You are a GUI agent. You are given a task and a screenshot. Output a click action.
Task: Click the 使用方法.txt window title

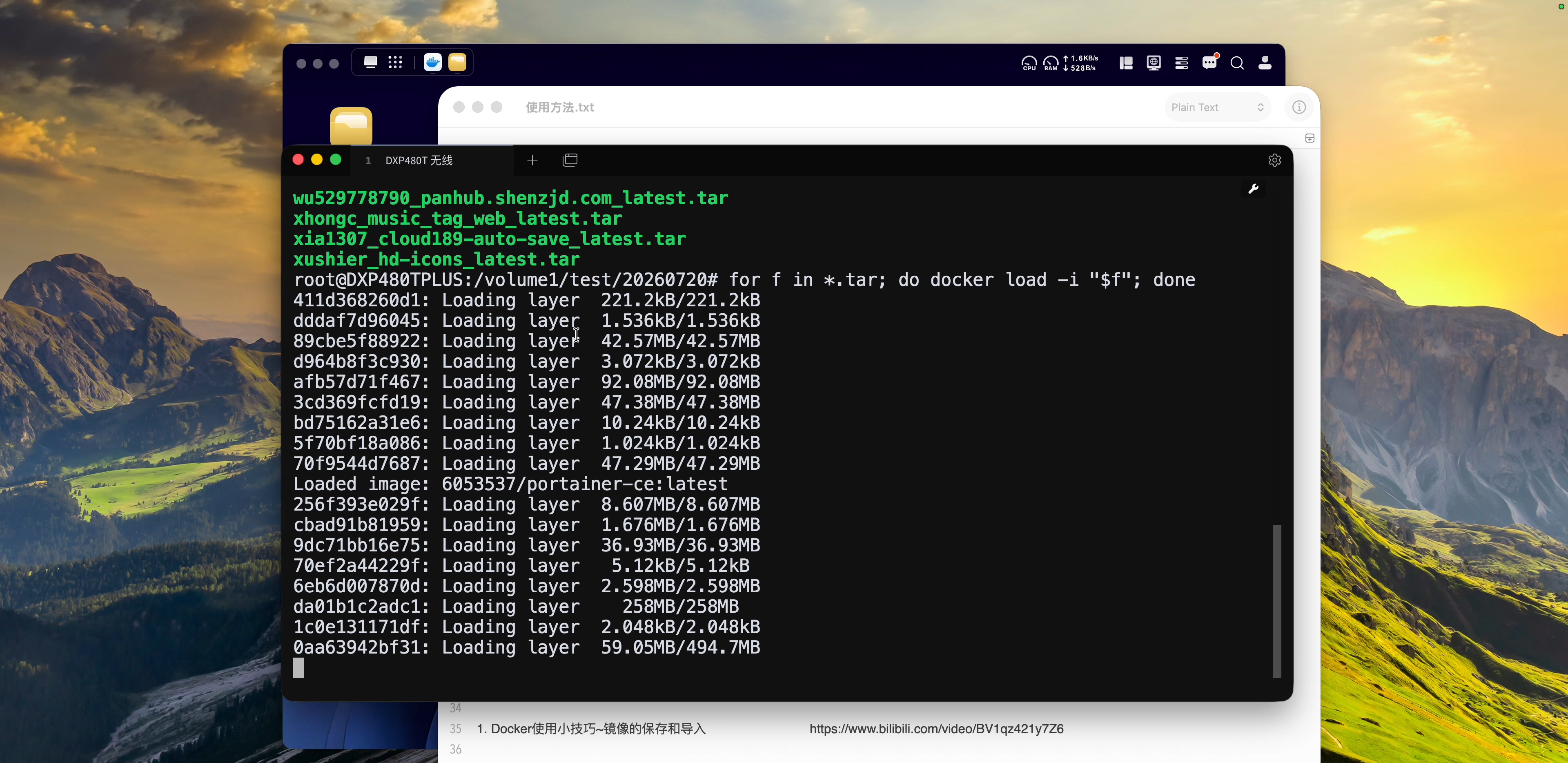pos(559,107)
